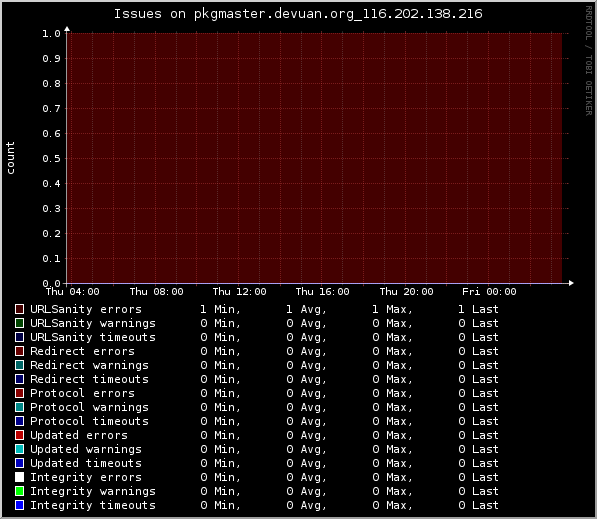Click the Redirect timeouts legend label

[x=89, y=379]
